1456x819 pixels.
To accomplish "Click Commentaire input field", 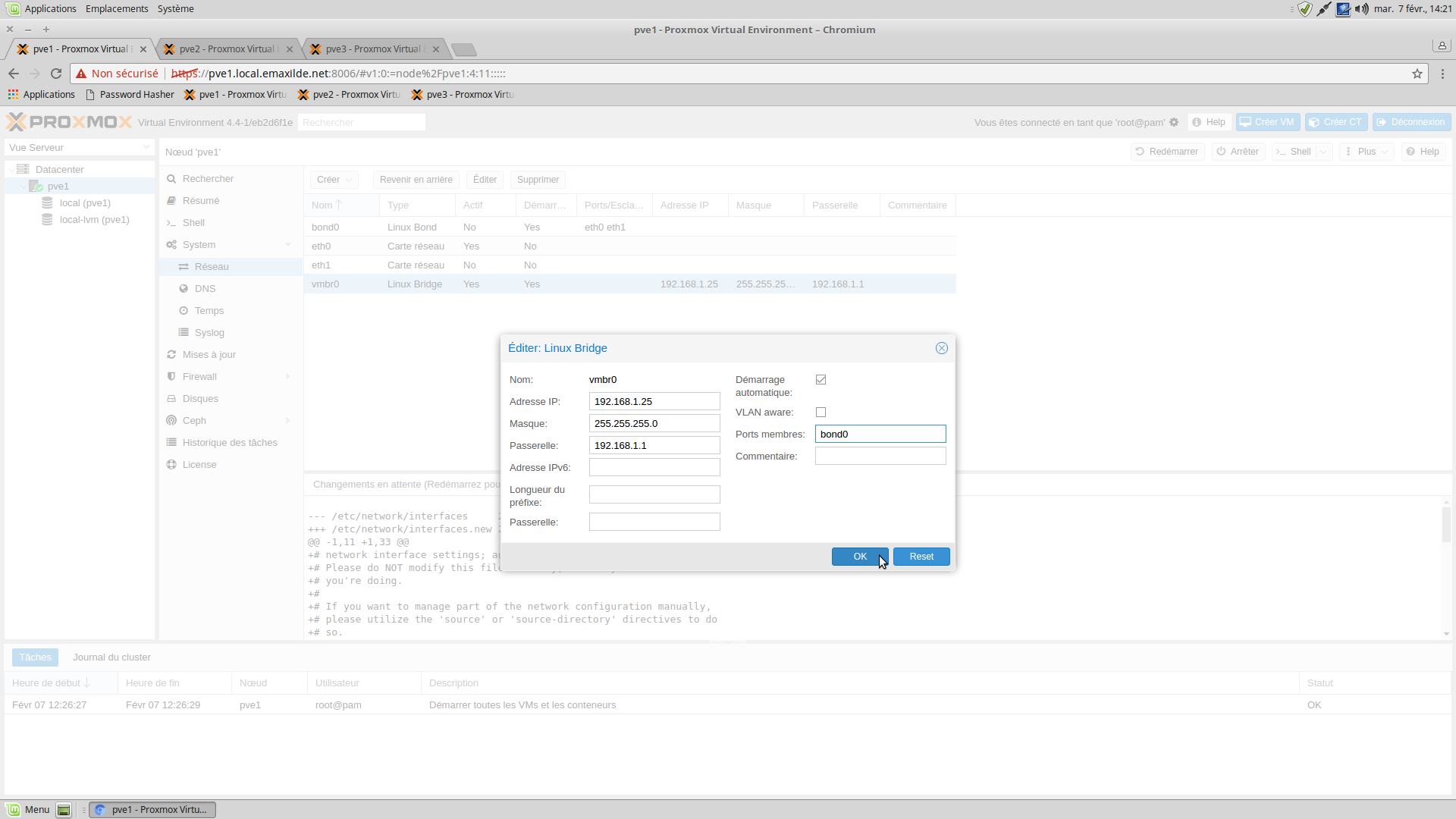I will [x=880, y=457].
